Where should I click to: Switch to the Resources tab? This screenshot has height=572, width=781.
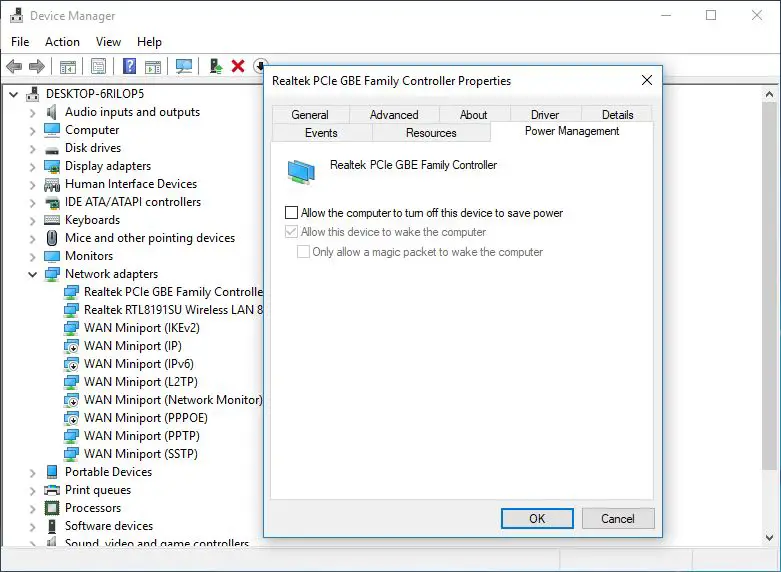pyautogui.click(x=431, y=133)
